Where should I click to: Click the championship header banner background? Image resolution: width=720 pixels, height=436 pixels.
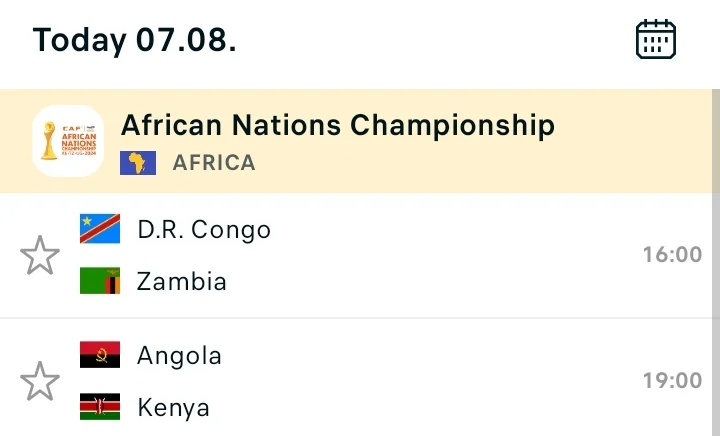click(356, 141)
